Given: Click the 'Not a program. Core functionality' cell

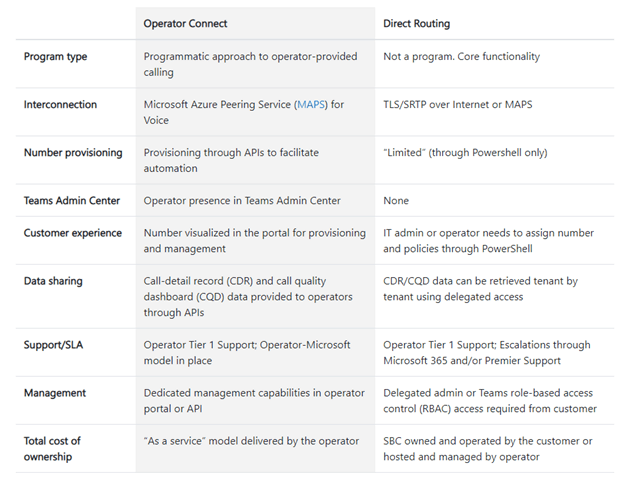Looking at the screenshot, I should (x=461, y=56).
